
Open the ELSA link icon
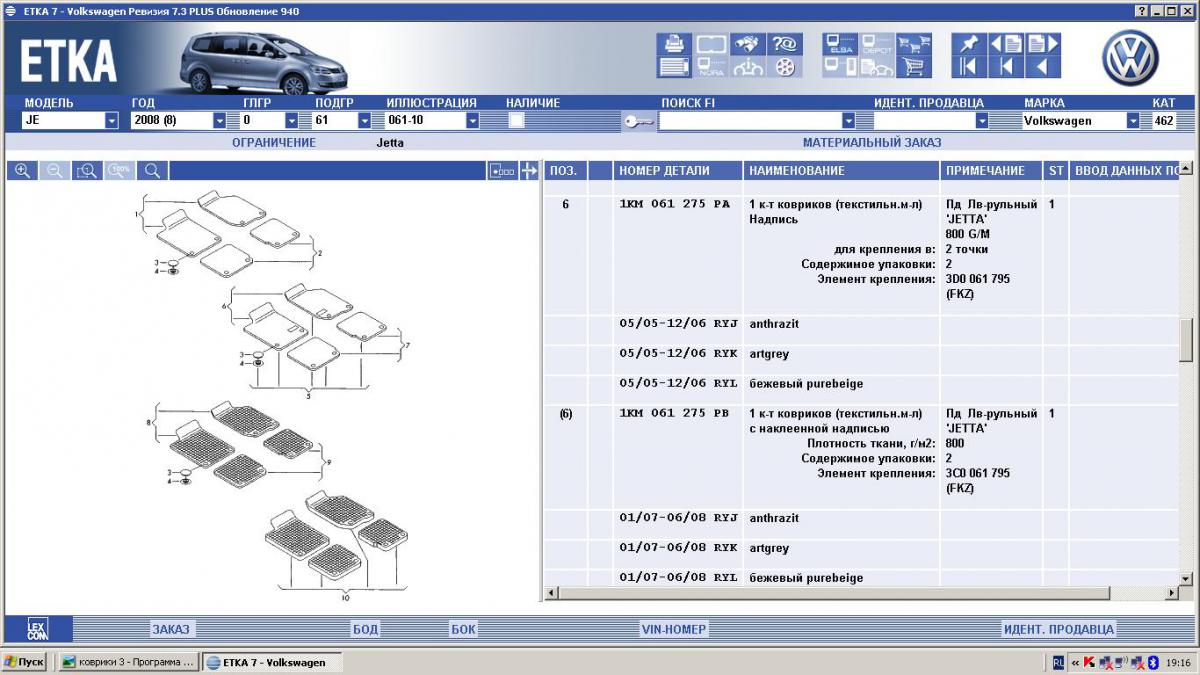point(840,44)
